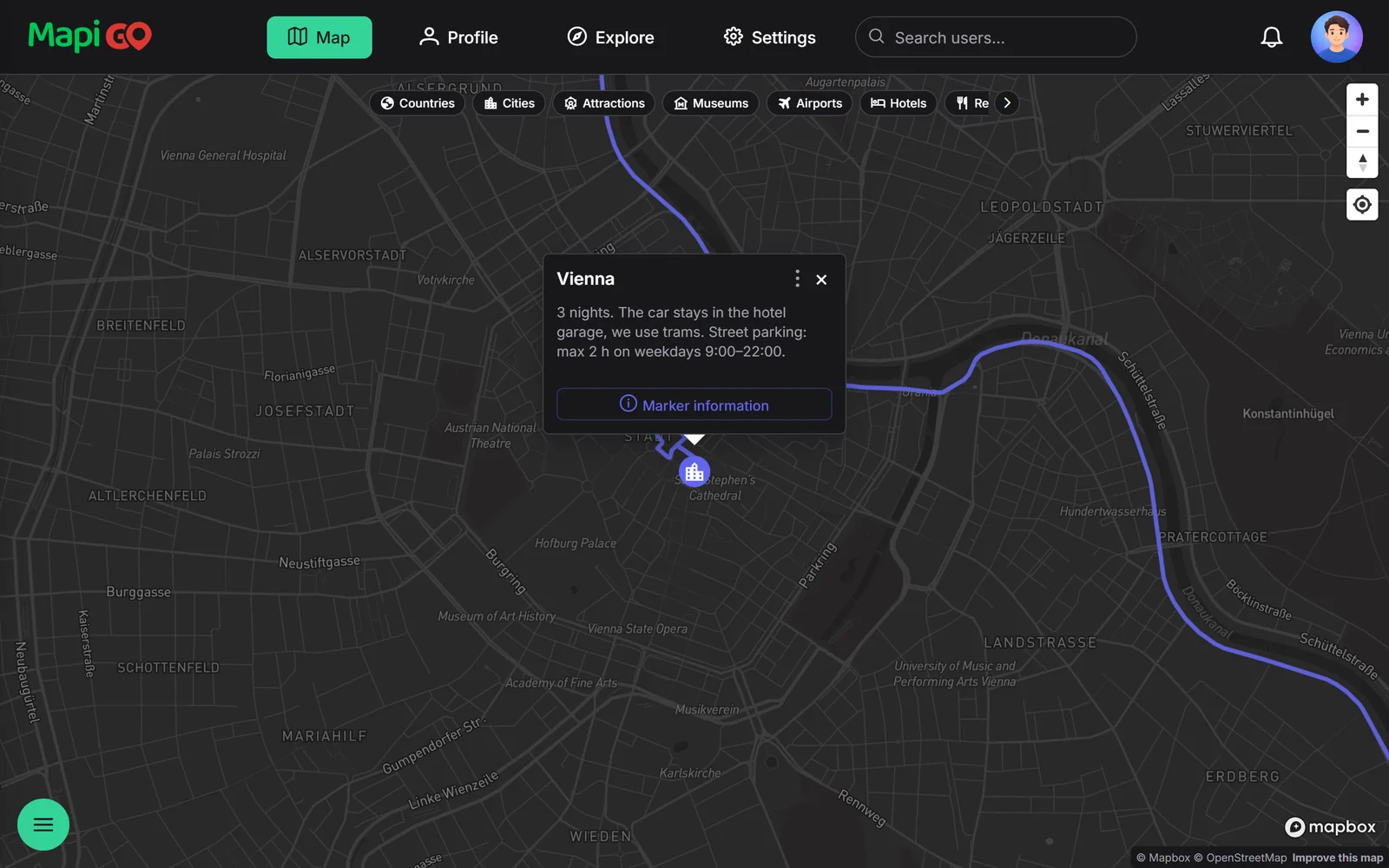Screen dimensions: 1389x868
Task: Select the Karlskirche map label
Action: coord(690,773)
